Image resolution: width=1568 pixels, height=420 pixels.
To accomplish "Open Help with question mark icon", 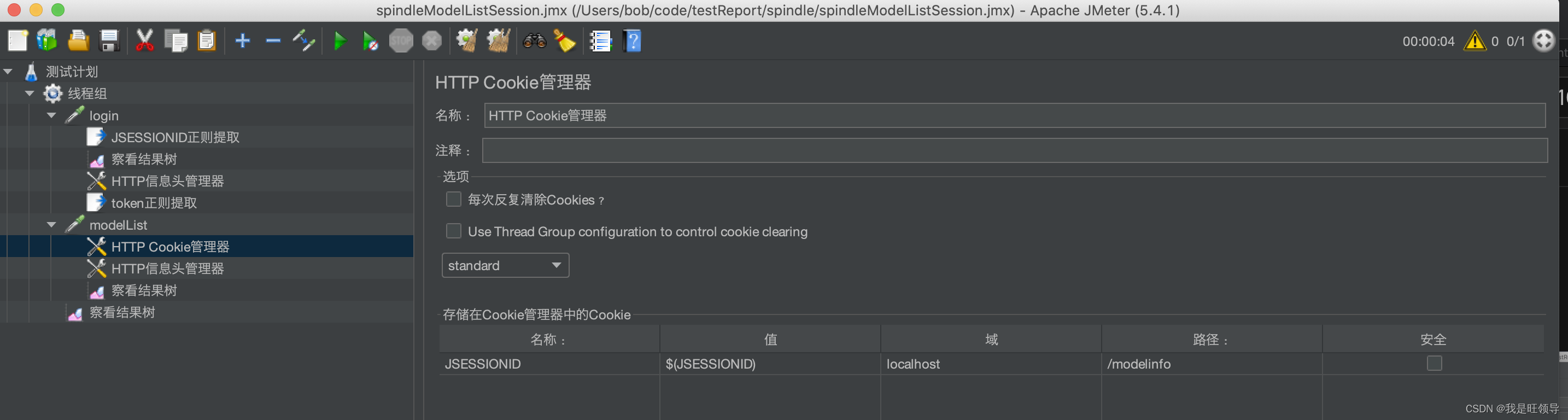I will (633, 41).
